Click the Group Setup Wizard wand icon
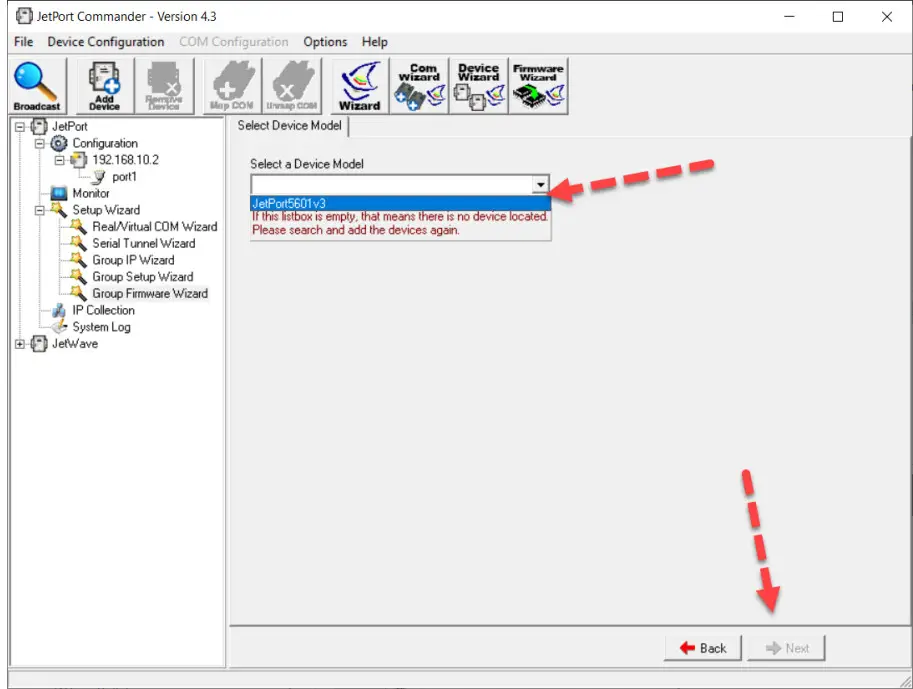The image size is (913, 689). (79, 277)
